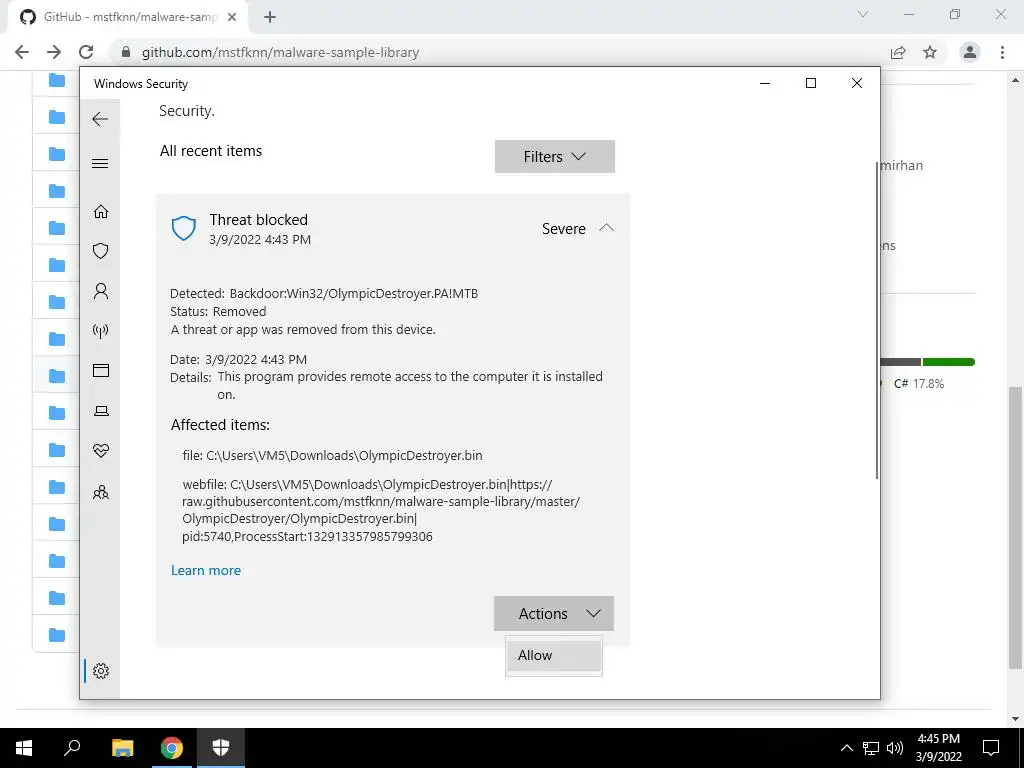The width and height of the screenshot is (1024, 768).
Task: Open Account protection person icon
Action: point(101,291)
